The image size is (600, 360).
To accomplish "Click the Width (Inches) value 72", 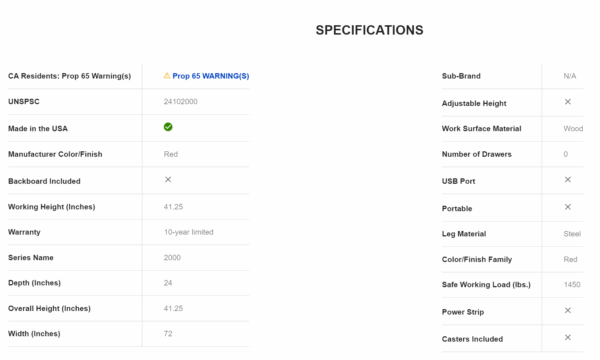I will (168, 334).
